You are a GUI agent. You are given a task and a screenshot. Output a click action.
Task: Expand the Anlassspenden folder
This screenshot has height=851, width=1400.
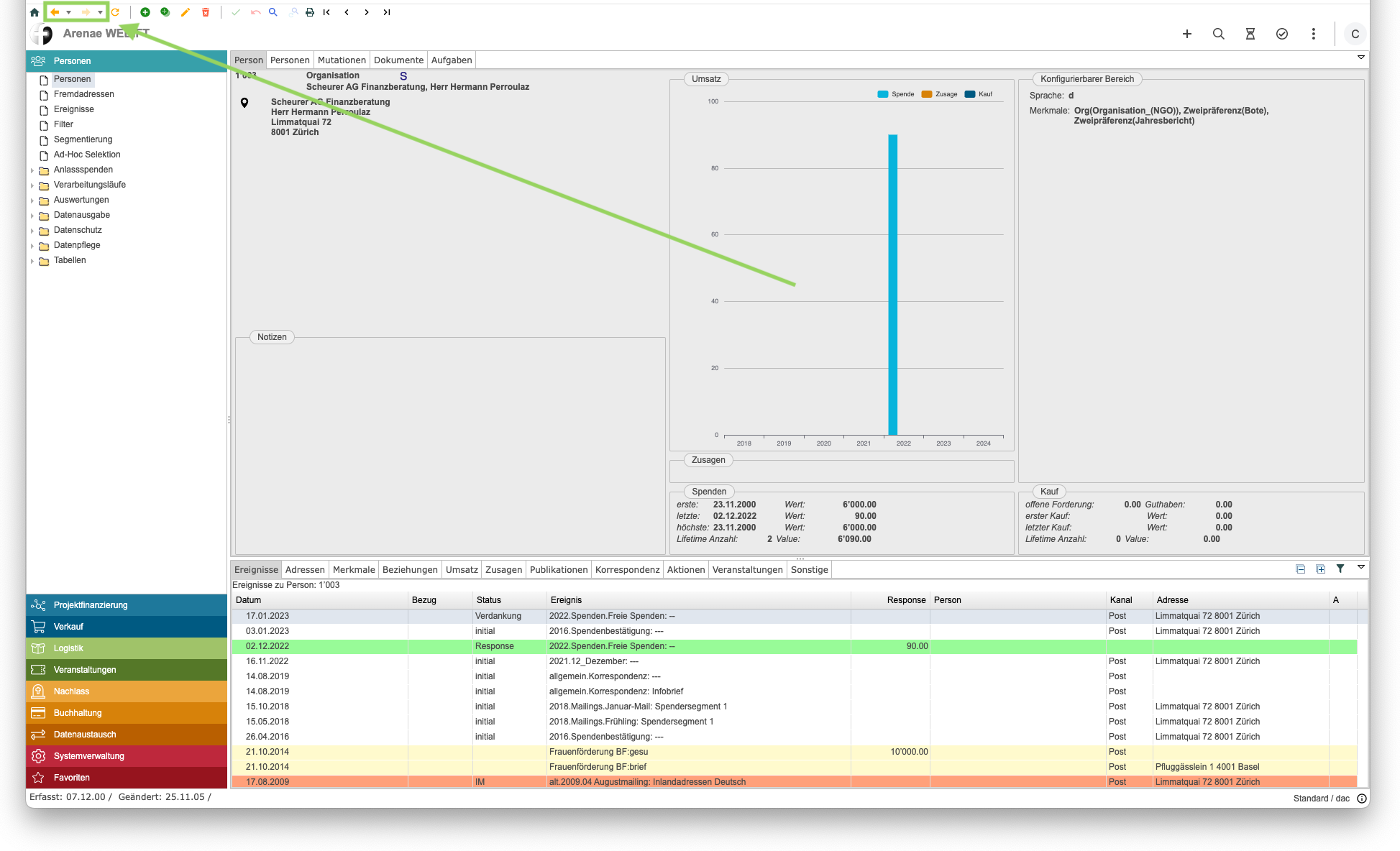coord(32,170)
